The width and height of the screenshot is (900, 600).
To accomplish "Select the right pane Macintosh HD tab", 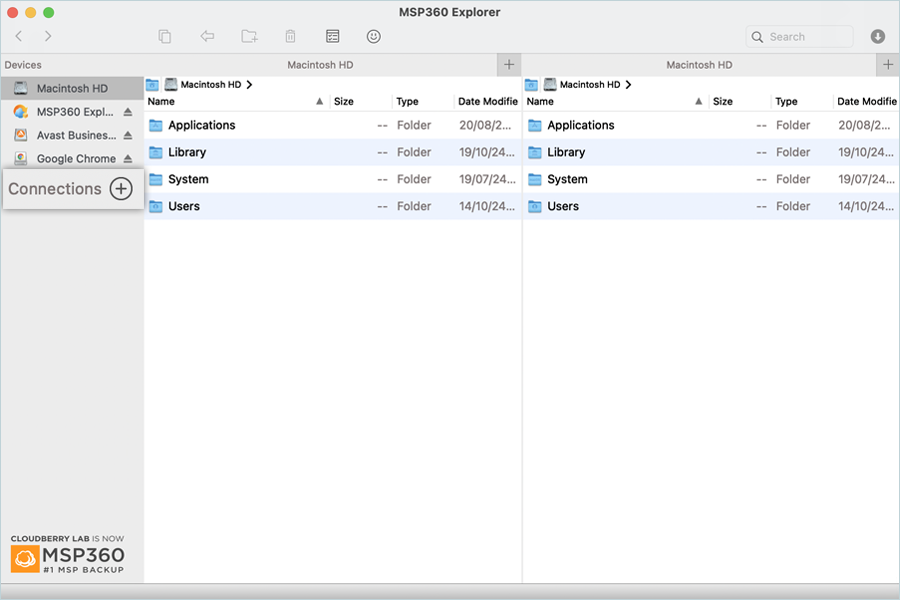I will (699, 65).
